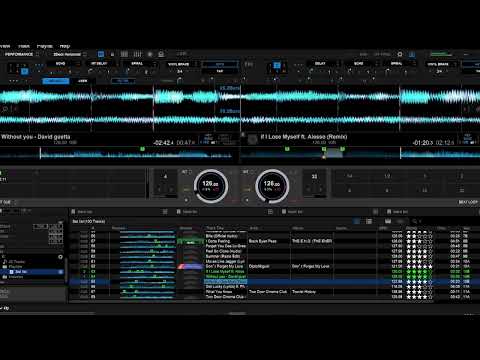Select deck 1 in left FX assign
This screenshot has width=480, height=360.
point(24,71)
